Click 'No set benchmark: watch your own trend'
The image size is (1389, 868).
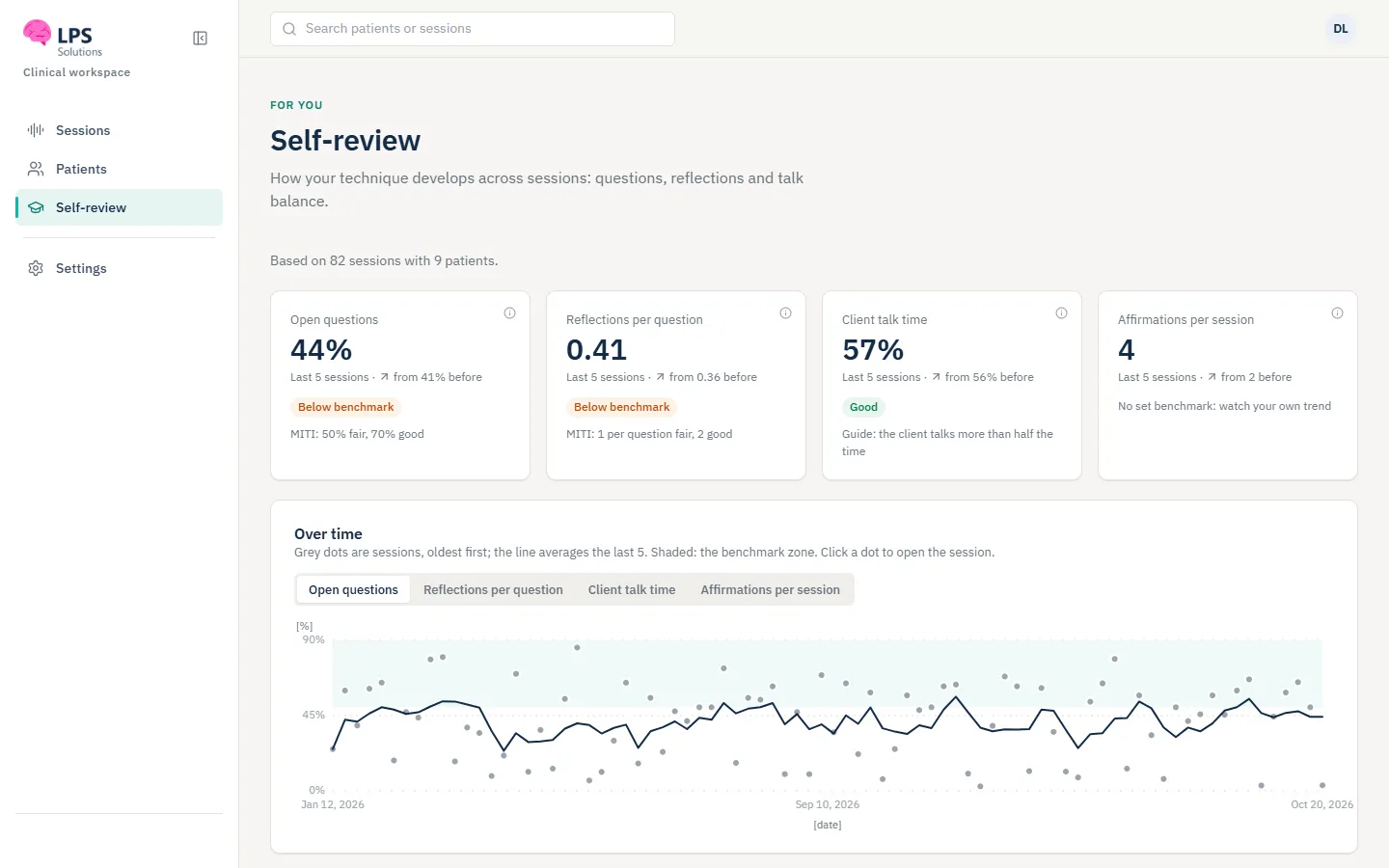point(1224,406)
